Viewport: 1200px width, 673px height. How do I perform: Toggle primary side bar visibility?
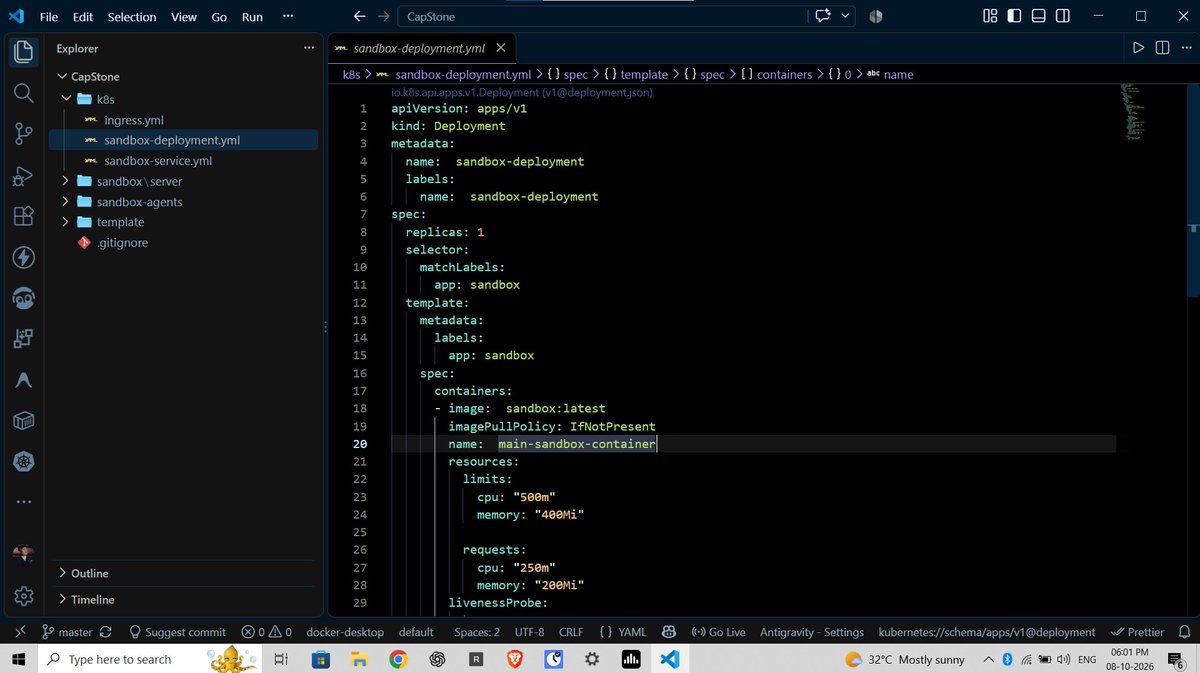pos(1015,16)
